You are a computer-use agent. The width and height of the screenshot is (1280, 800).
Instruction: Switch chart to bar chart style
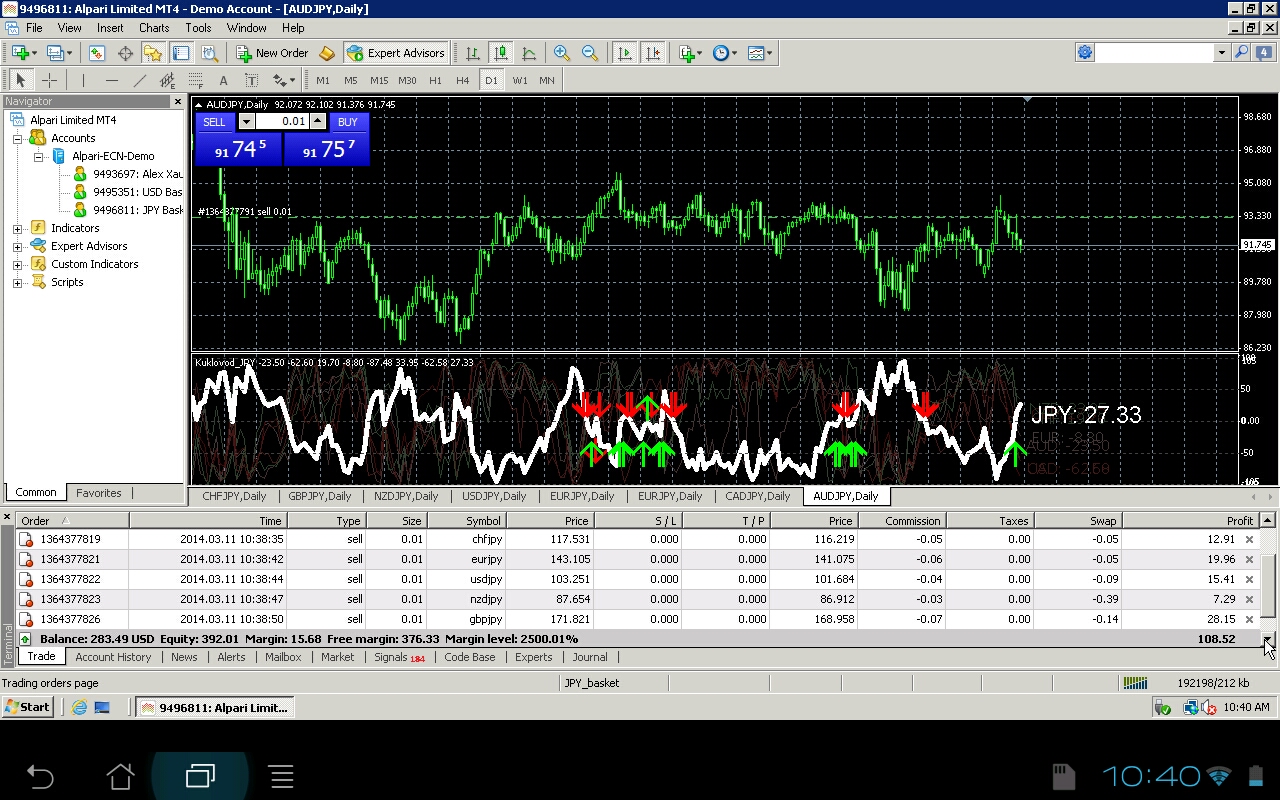(473, 53)
